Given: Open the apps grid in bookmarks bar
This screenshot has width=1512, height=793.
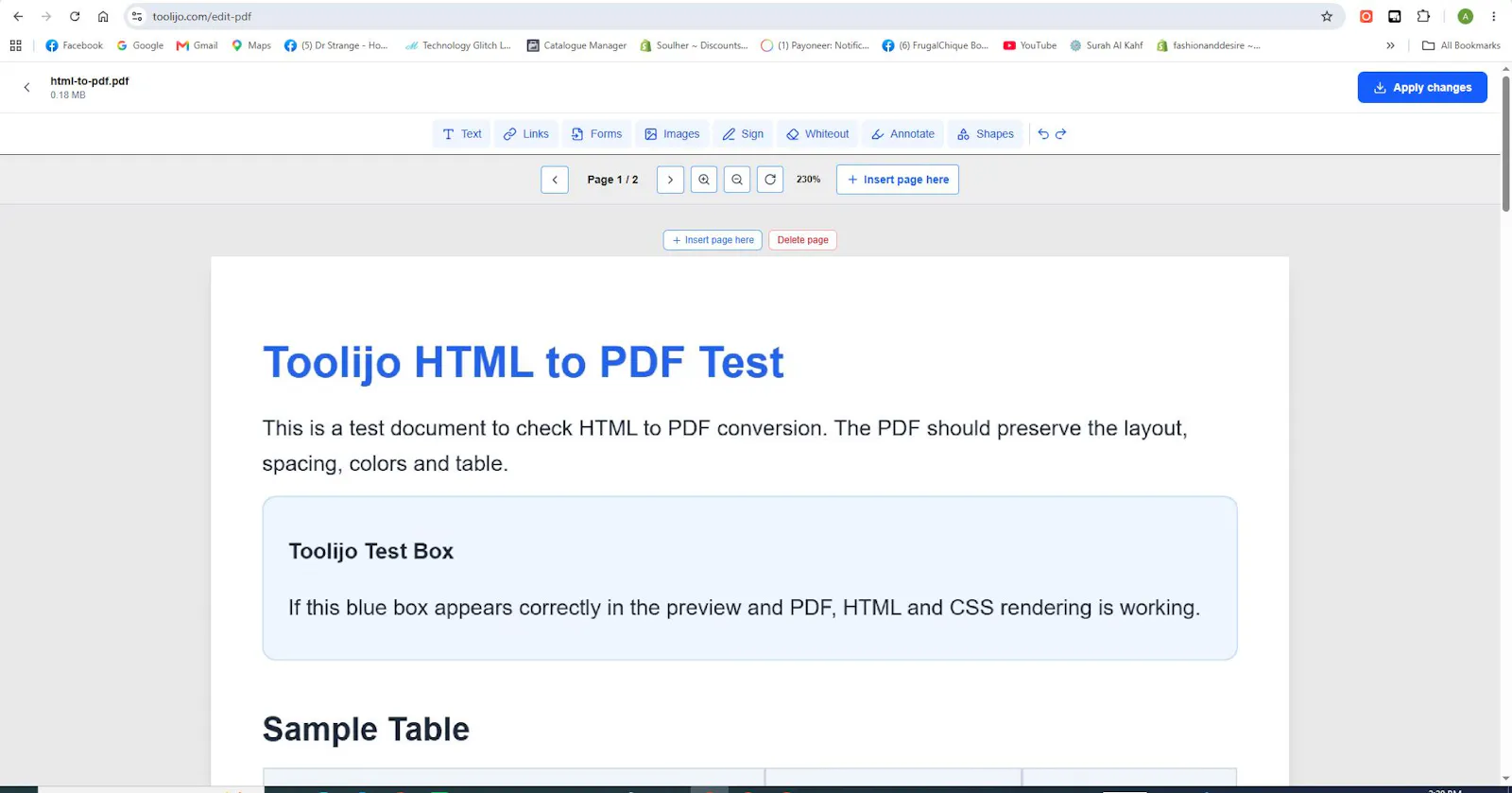Looking at the screenshot, I should (15, 45).
